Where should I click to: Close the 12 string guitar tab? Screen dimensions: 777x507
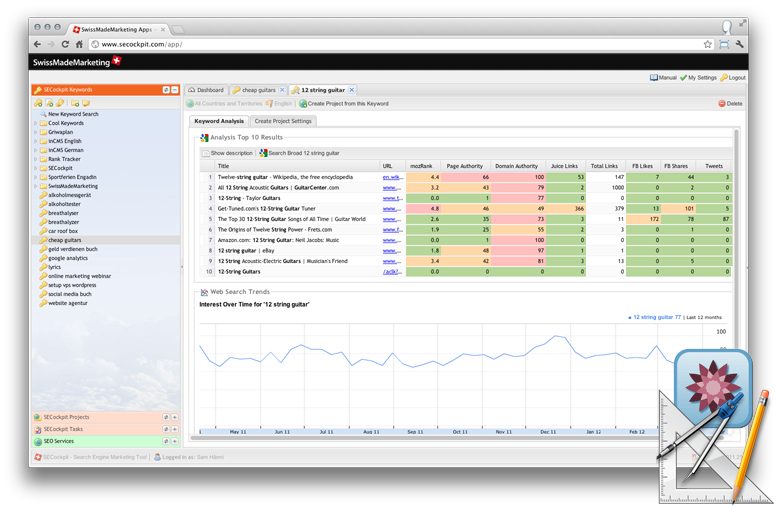(351, 90)
